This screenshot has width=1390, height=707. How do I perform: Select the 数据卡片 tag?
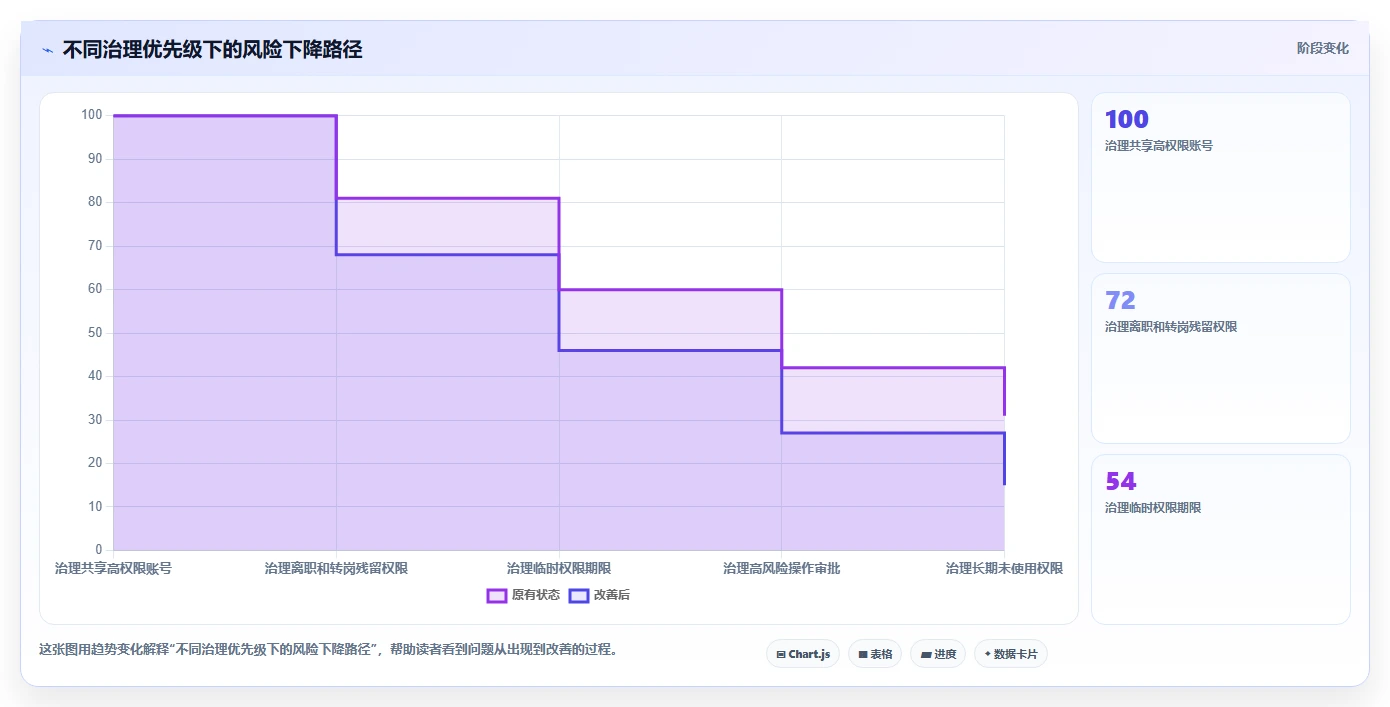pos(1011,654)
